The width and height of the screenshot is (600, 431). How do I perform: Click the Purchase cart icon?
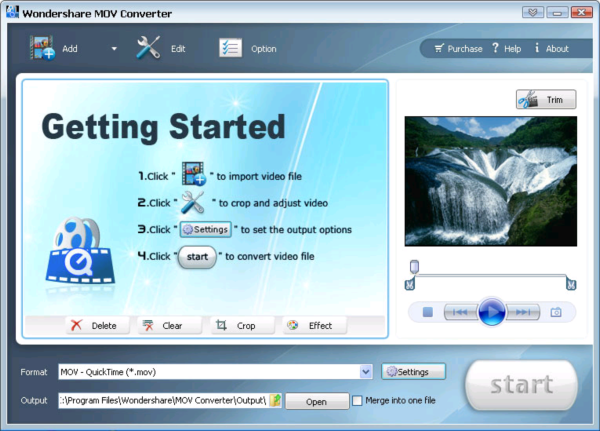[x=439, y=48]
